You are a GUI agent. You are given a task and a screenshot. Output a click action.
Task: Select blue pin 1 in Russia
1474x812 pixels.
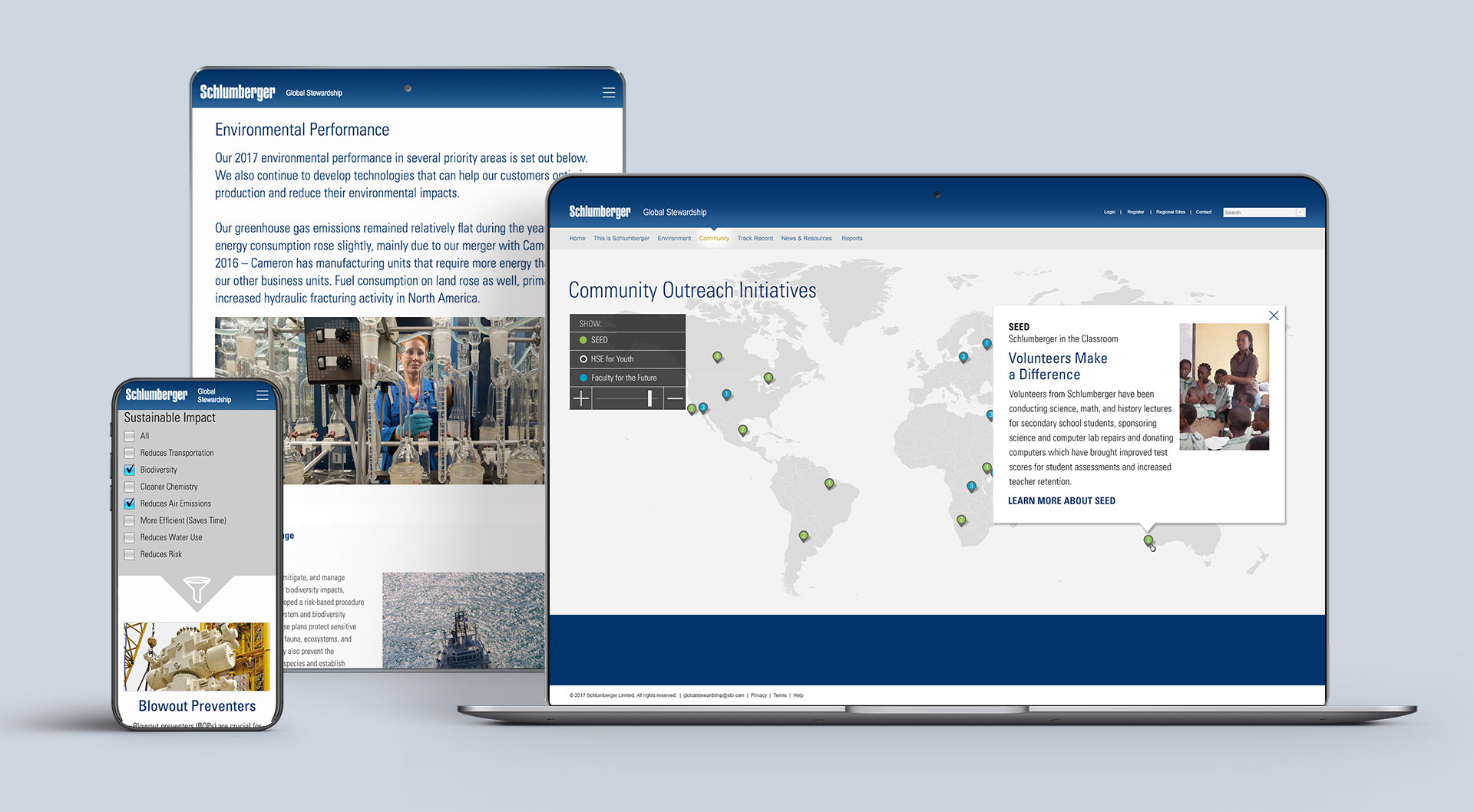click(987, 344)
